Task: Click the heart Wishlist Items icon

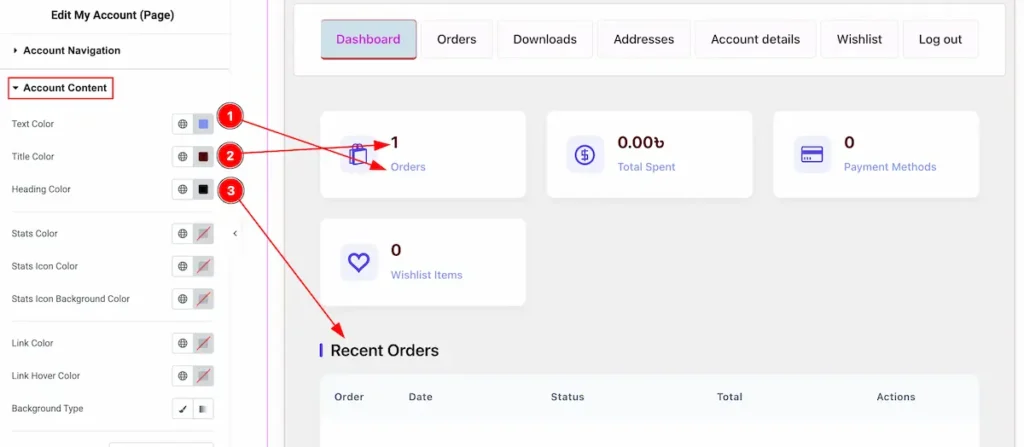Action: click(358, 262)
